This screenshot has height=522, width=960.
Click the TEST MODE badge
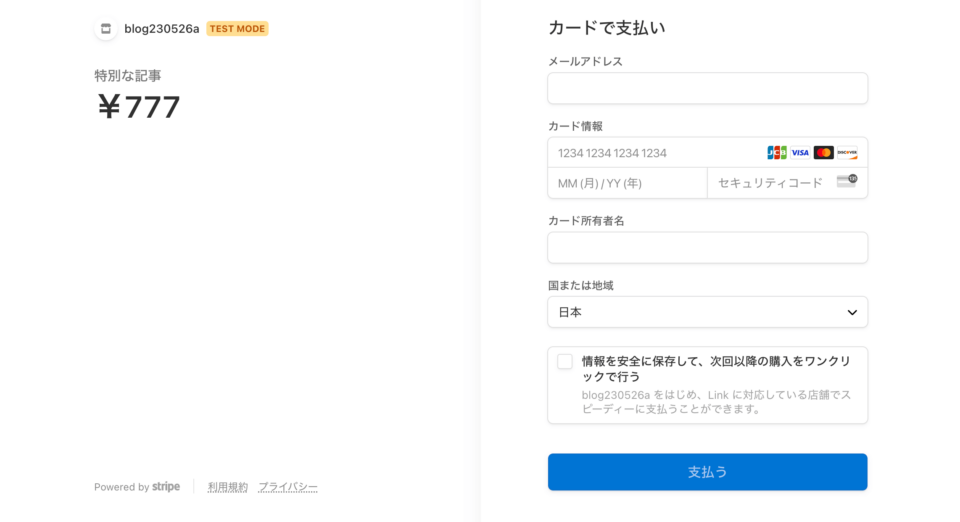(x=237, y=29)
